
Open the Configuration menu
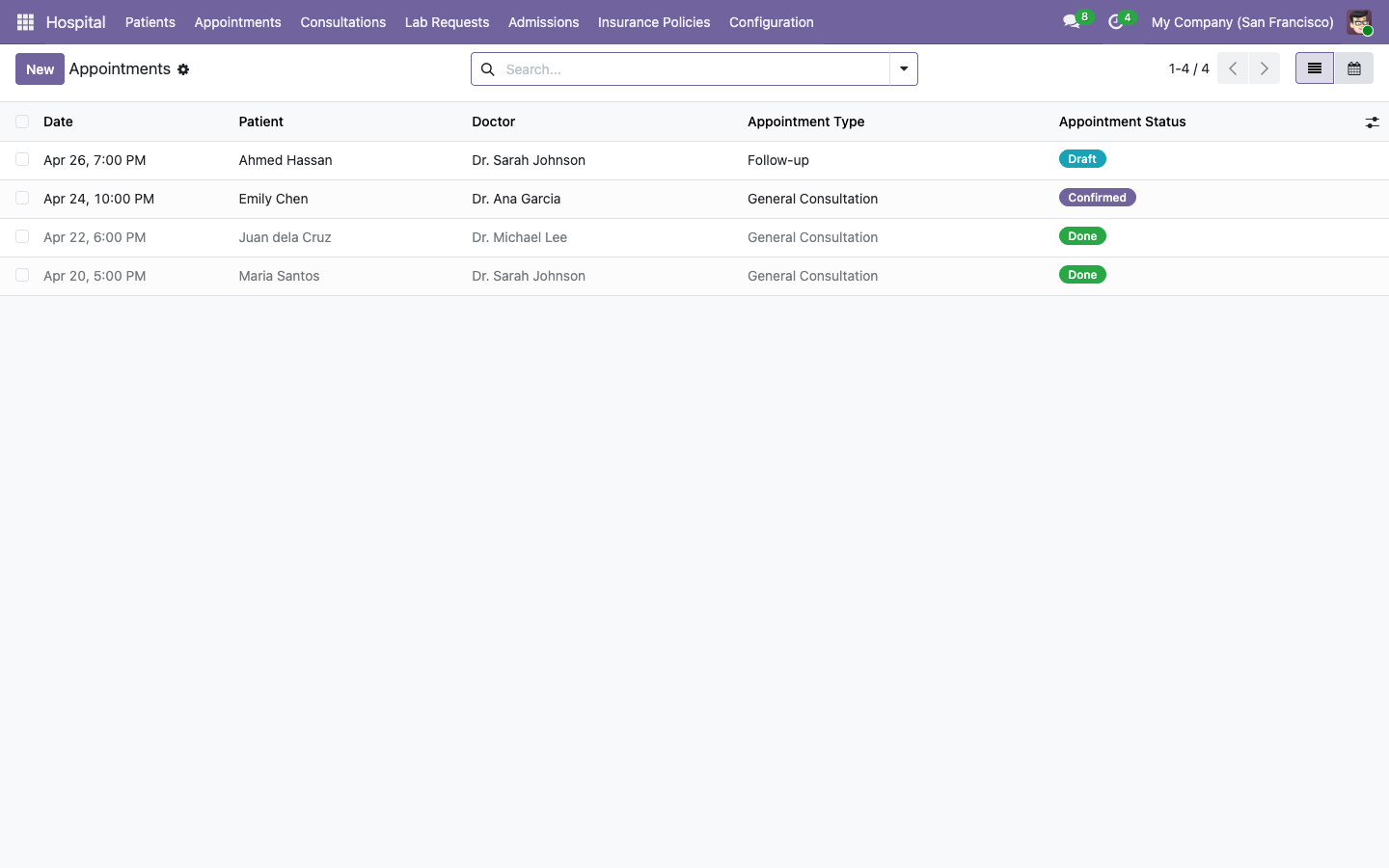click(771, 22)
